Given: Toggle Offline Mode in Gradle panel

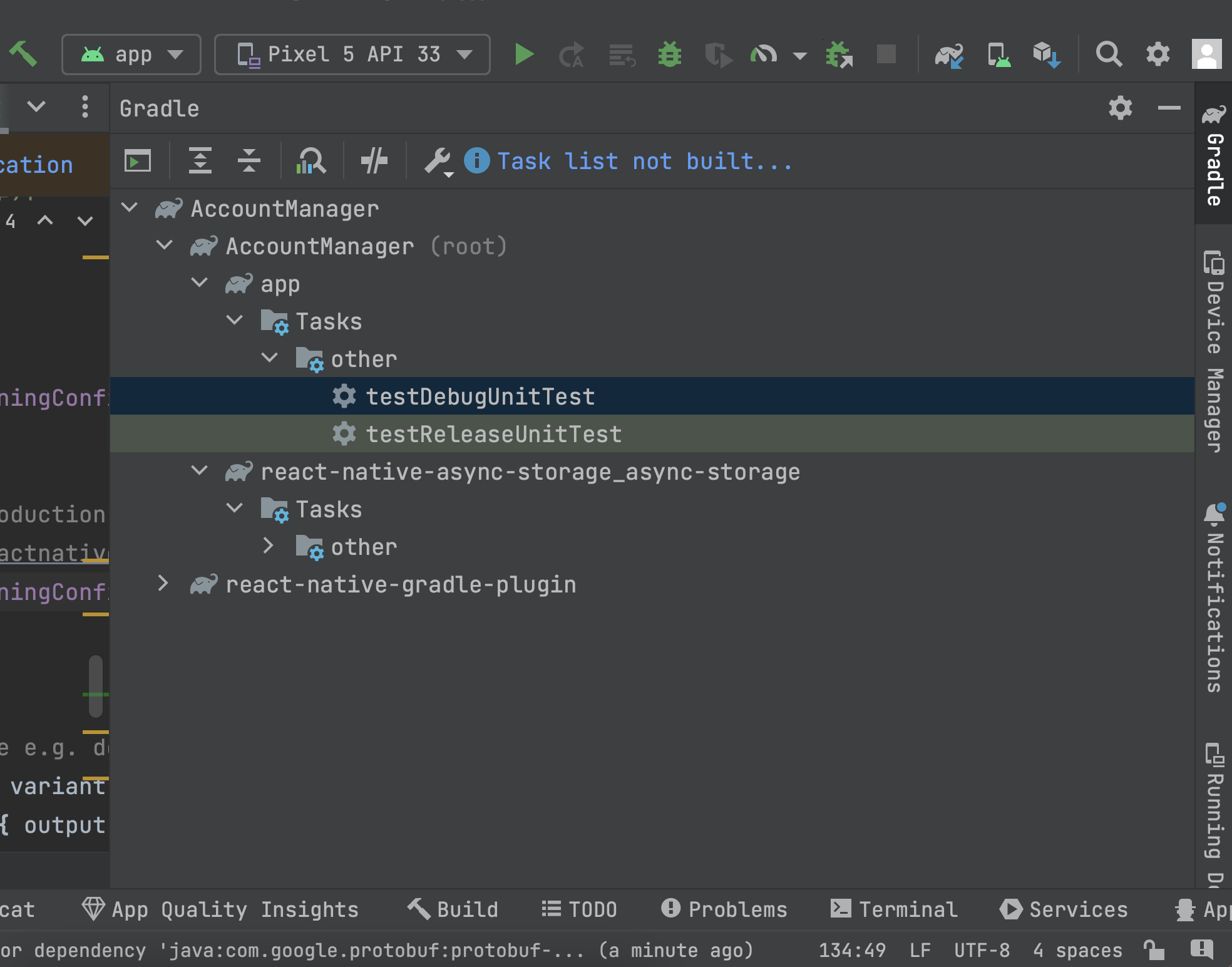Looking at the screenshot, I should click(x=374, y=161).
